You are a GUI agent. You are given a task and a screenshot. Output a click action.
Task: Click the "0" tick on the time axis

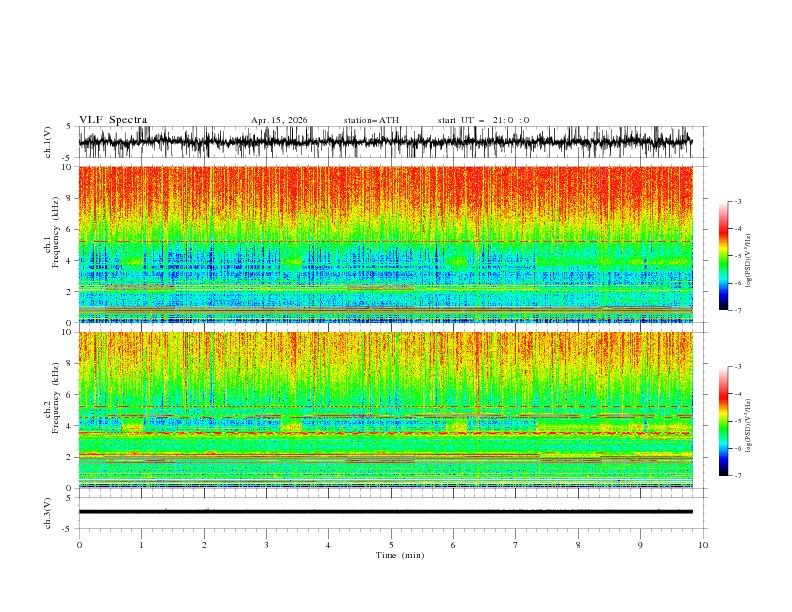pyautogui.click(x=79, y=545)
